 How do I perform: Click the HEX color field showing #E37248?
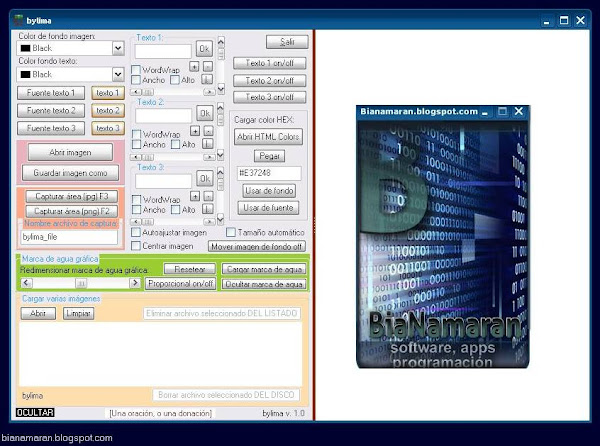(x=269, y=173)
